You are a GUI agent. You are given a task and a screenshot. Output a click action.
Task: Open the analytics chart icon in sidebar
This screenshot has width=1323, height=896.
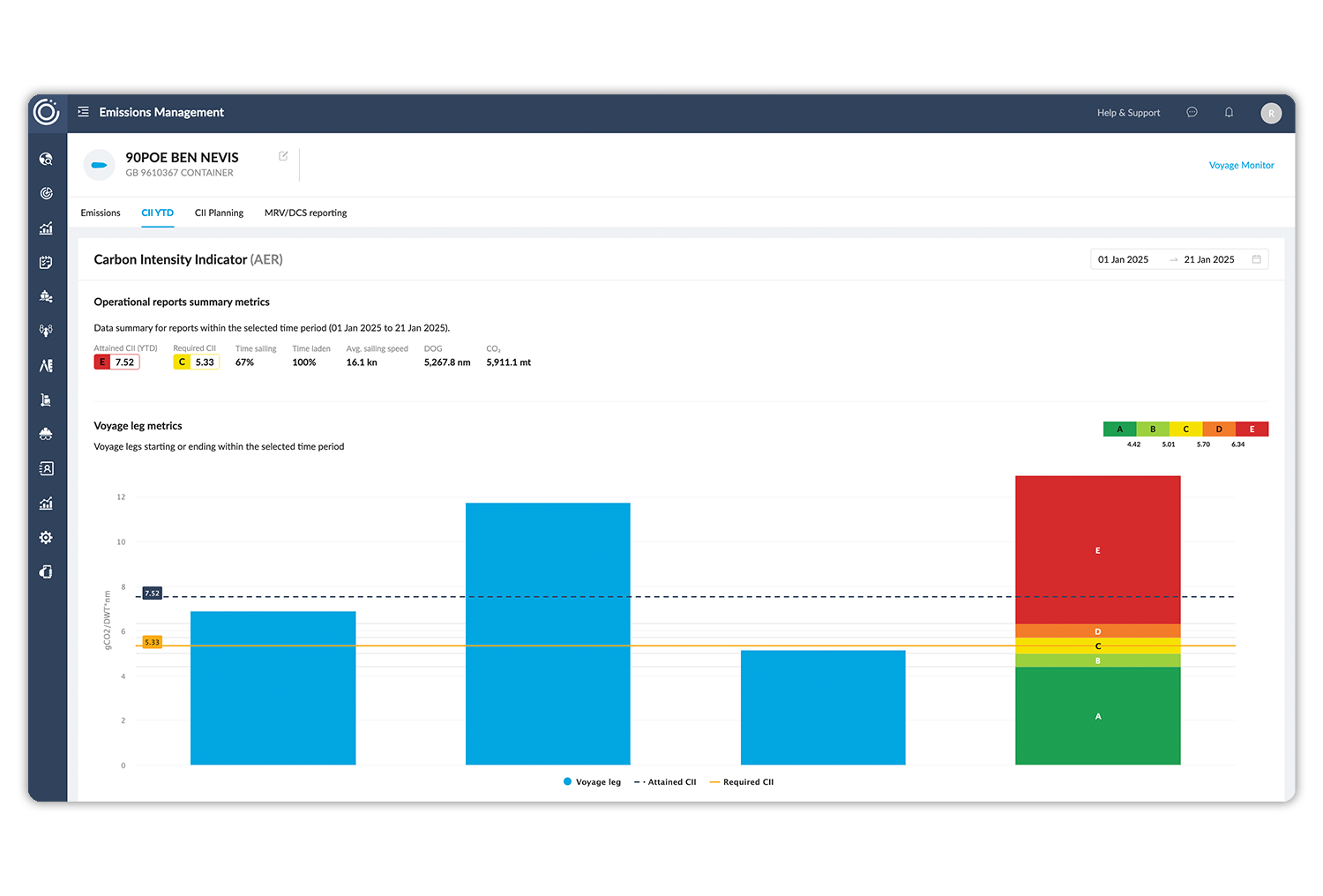(46, 228)
